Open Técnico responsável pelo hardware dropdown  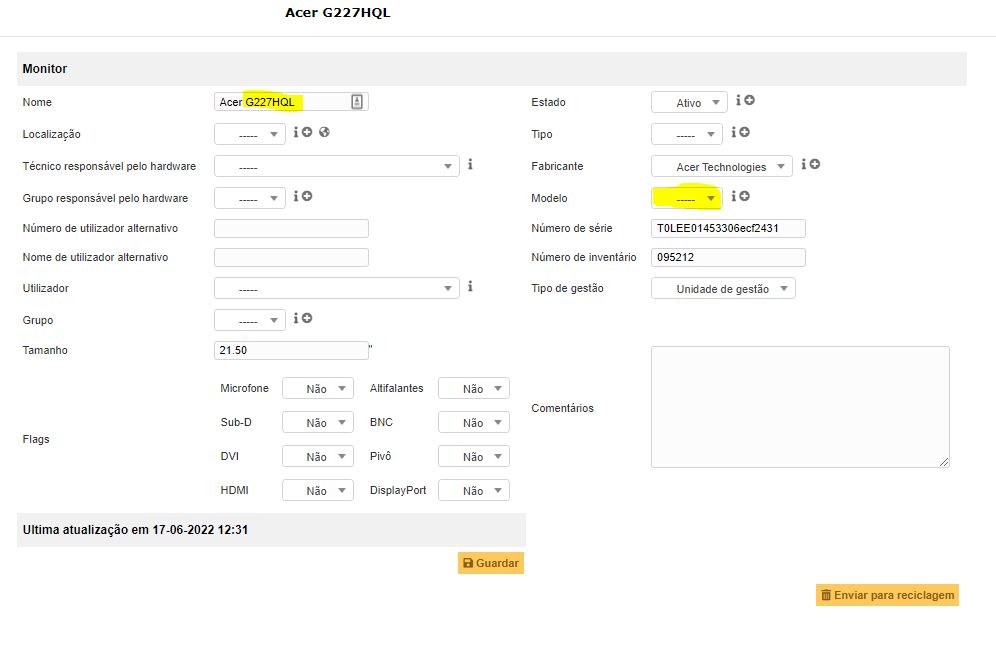(x=337, y=166)
